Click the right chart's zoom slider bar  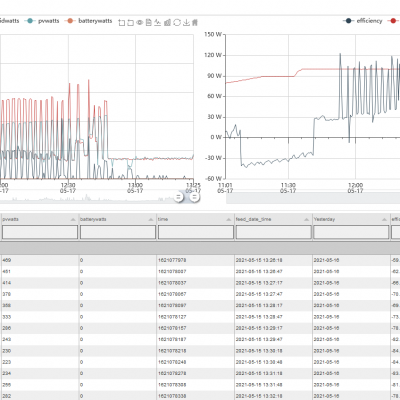tap(313, 198)
